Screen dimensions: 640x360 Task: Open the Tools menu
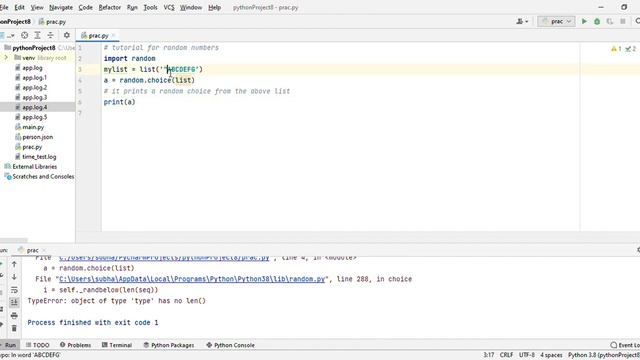(x=150, y=7)
